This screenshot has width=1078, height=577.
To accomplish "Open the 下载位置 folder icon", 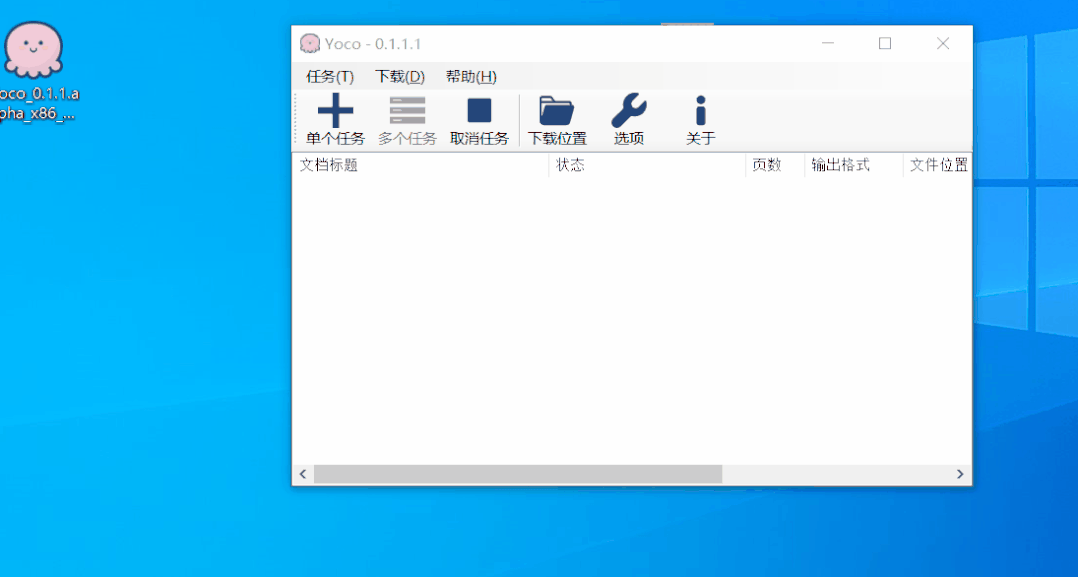I will point(556,111).
